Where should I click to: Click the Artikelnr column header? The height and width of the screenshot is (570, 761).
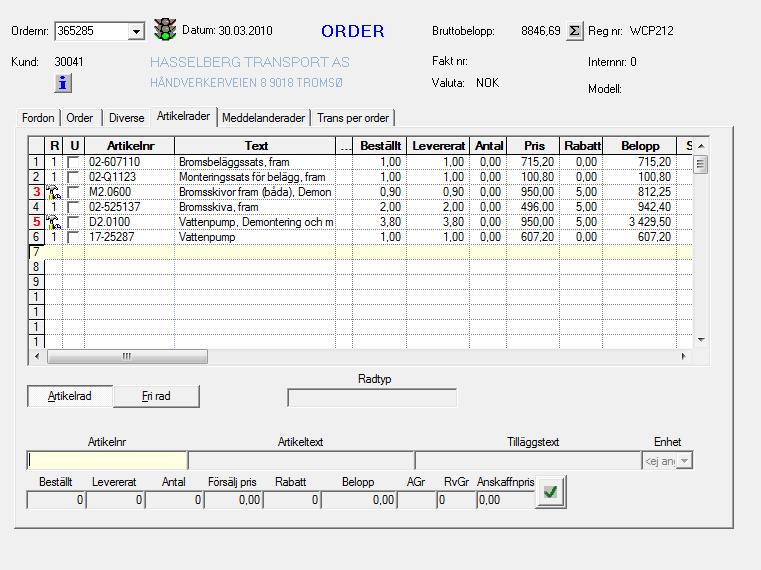coord(130,146)
